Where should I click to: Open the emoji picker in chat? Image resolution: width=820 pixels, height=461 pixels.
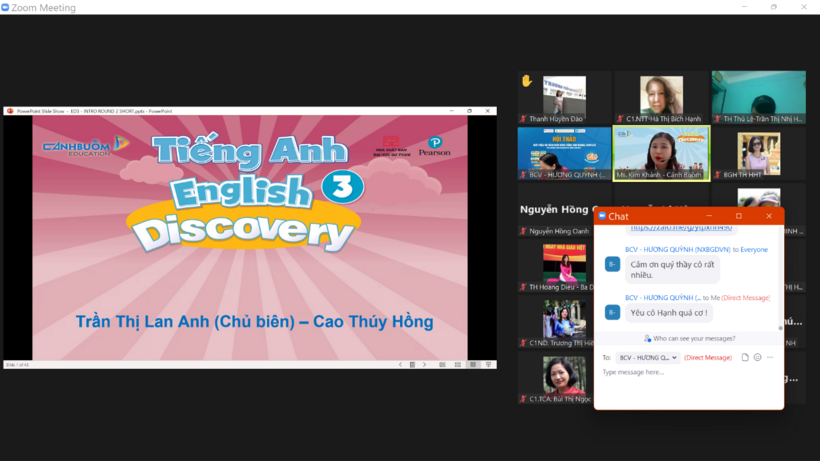coord(757,357)
